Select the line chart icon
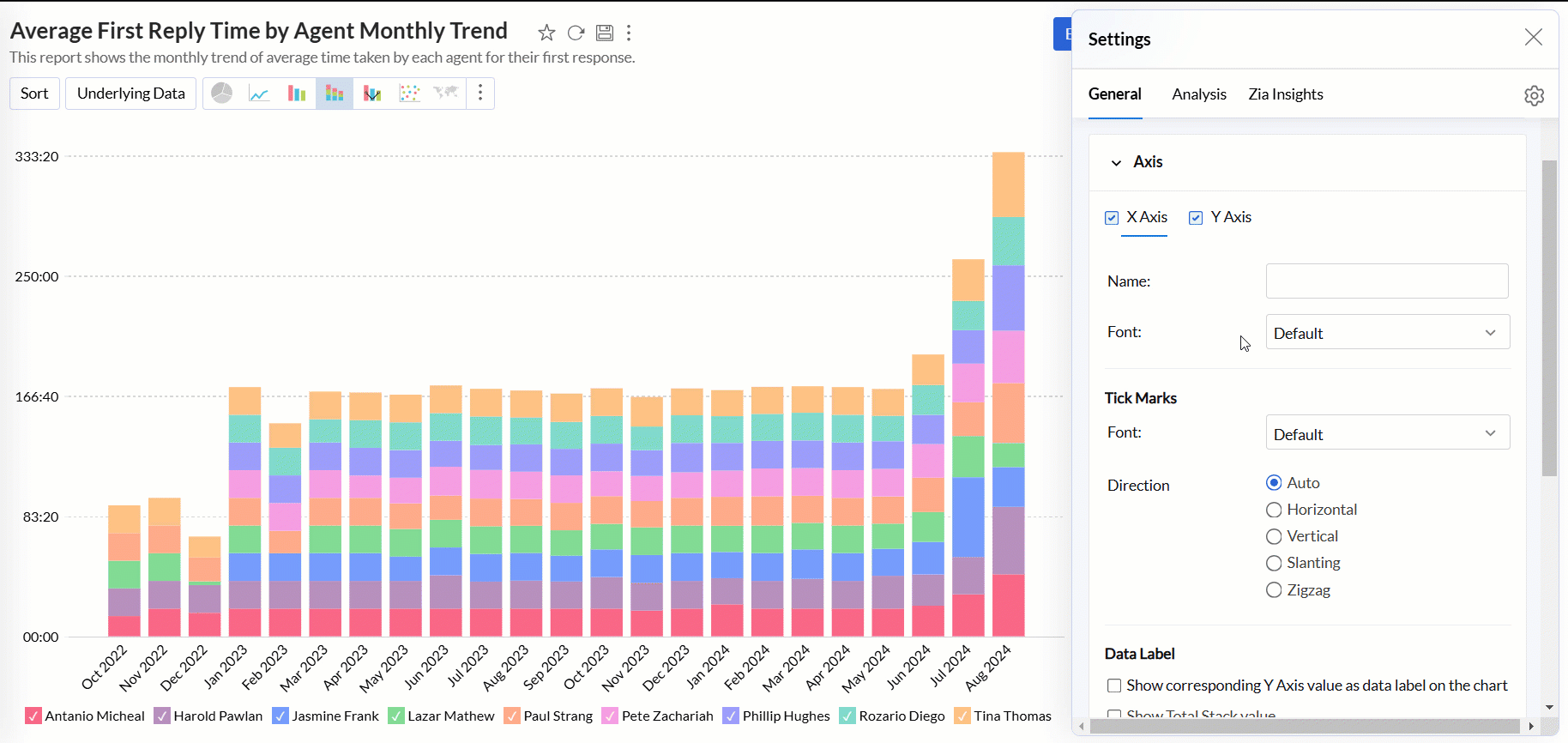Image resolution: width=1568 pixels, height=743 pixels. pyautogui.click(x=259, y=94)
